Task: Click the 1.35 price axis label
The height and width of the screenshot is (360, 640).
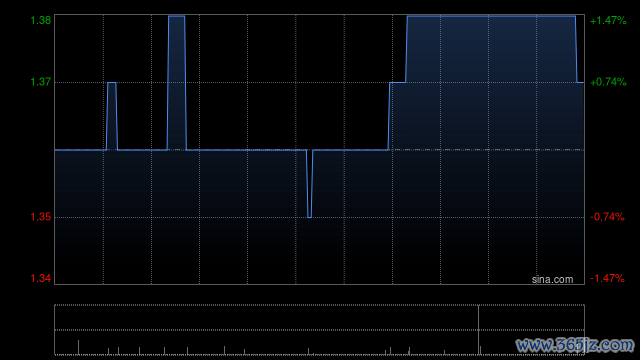Action: coord(41,217)
